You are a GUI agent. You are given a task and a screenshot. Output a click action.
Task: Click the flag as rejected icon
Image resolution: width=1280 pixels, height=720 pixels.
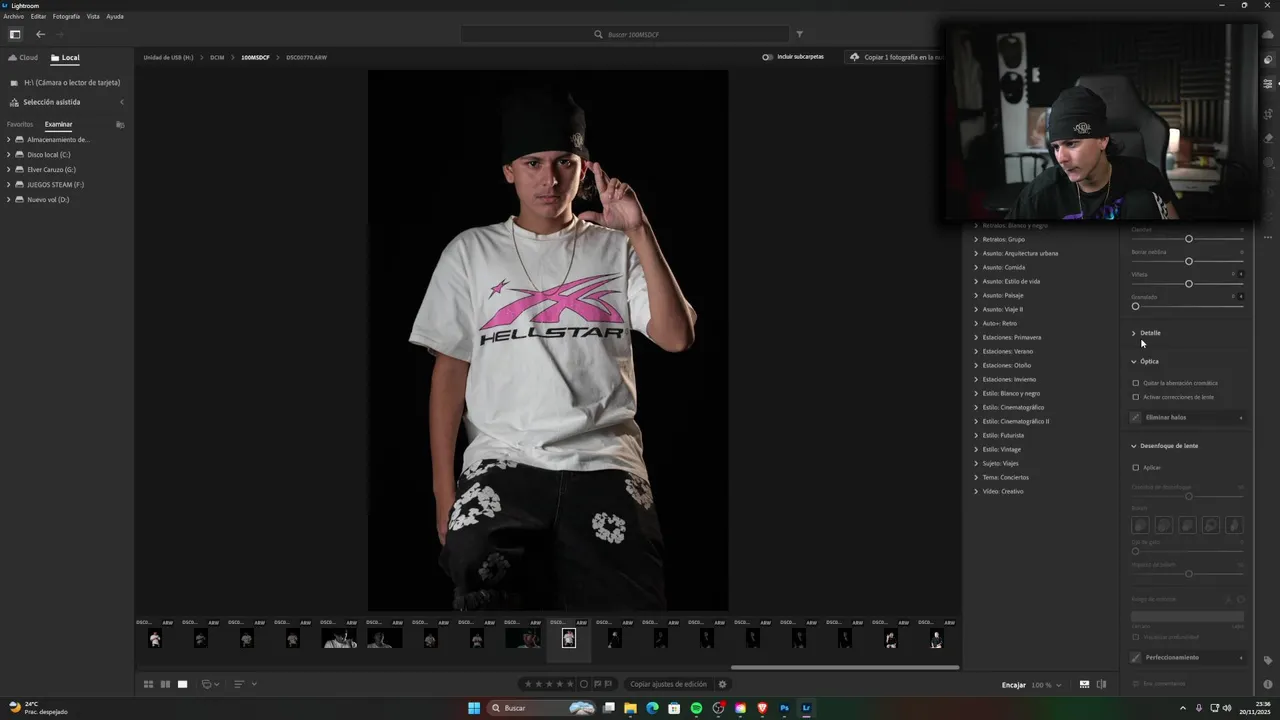(609, 684)
